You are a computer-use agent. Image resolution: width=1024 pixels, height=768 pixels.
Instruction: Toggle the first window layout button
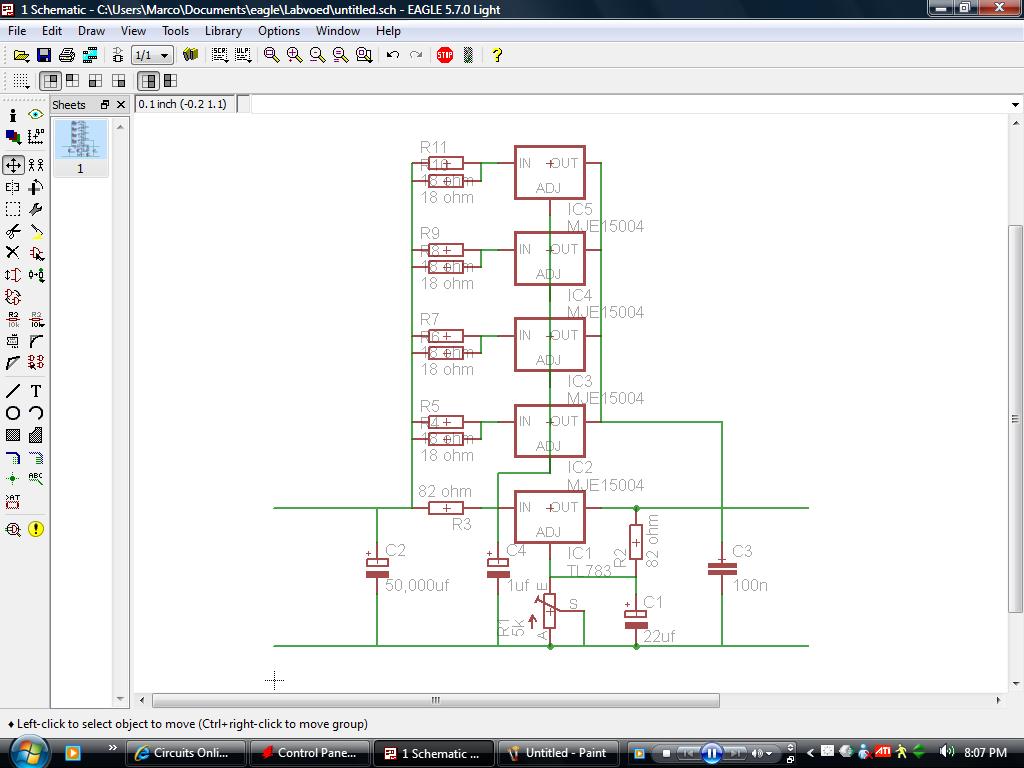pyautogui.click(x=49, y=80)
